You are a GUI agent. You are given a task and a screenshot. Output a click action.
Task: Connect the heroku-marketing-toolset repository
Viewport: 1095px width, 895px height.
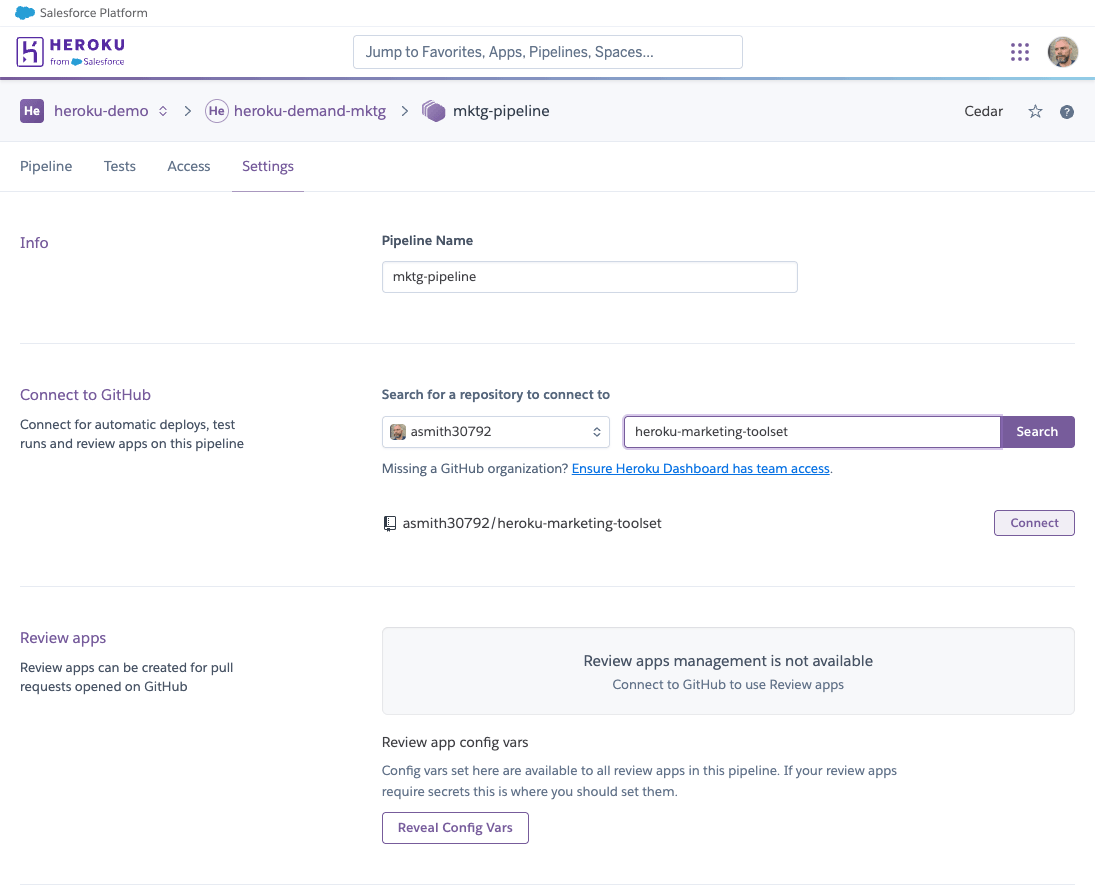click(x=1034, y=523)
